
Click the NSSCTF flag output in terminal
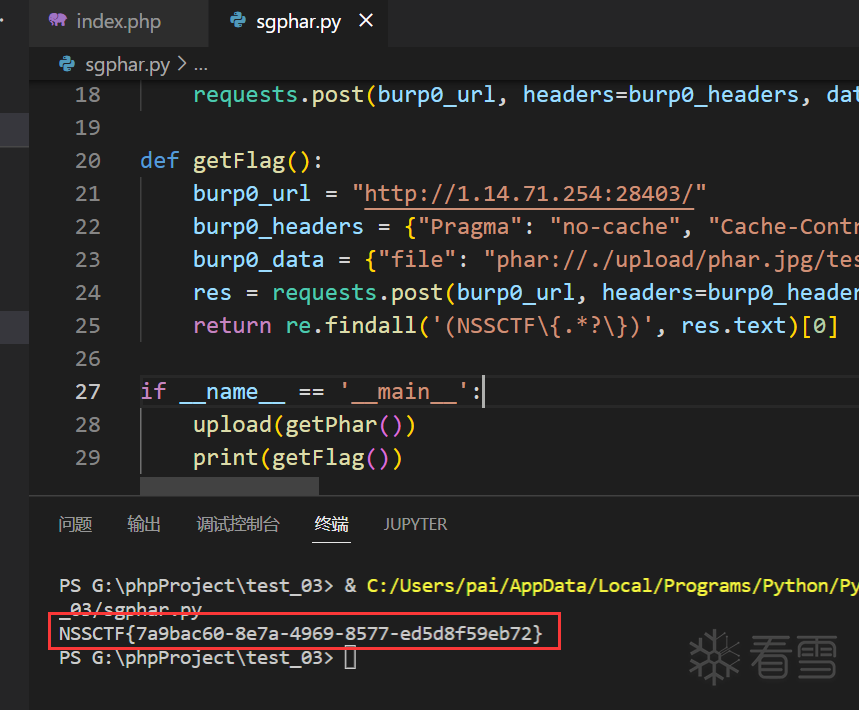click(301, 634)
